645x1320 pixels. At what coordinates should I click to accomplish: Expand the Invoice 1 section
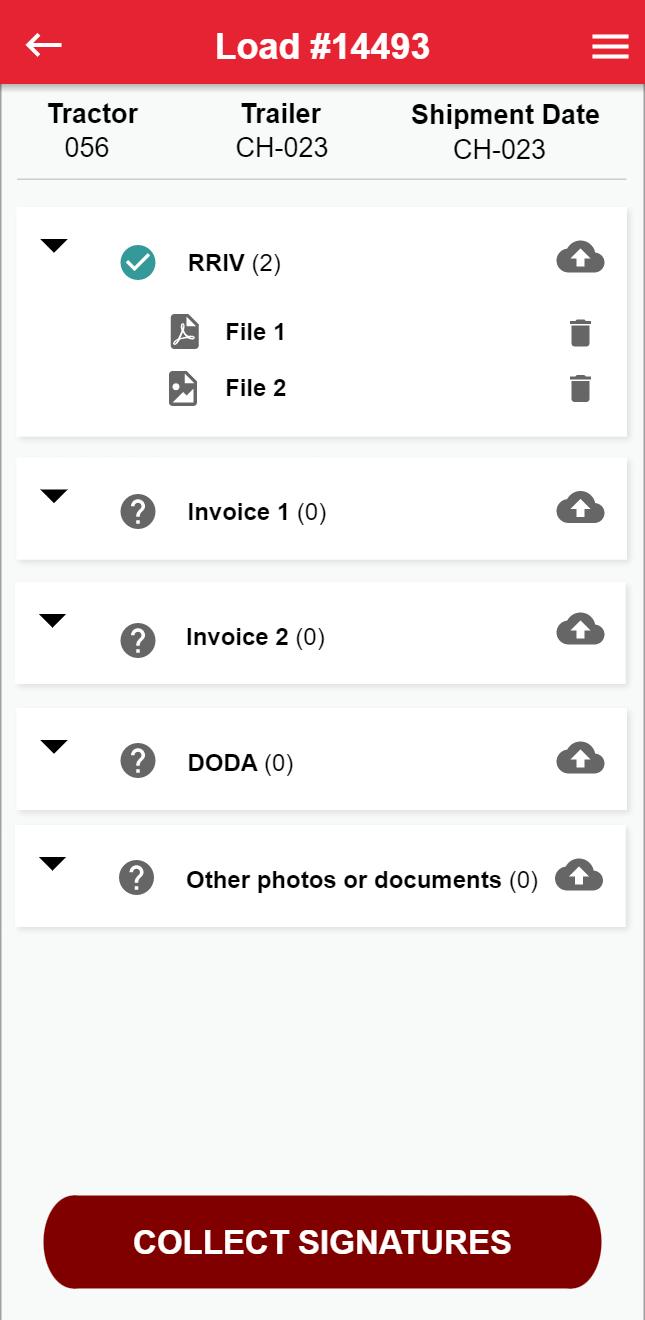click(x=54, y=496)
